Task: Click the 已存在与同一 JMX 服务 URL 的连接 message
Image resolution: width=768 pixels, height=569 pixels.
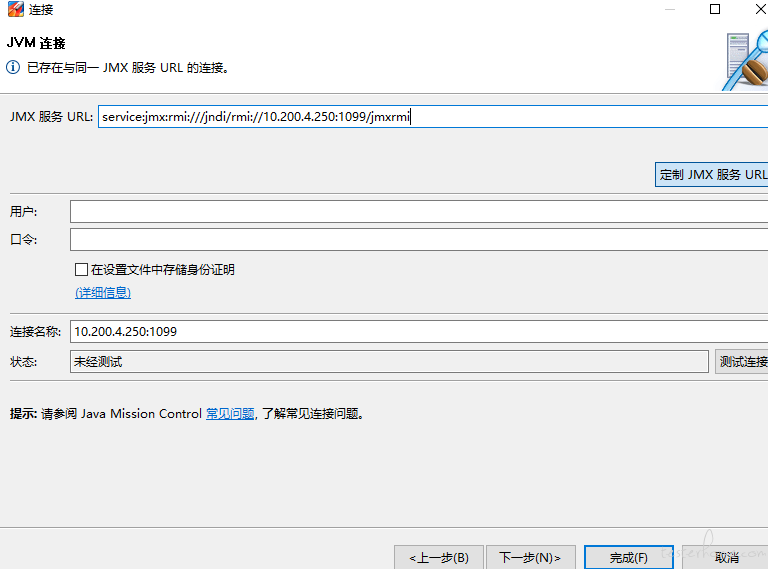Action: [128, 68]
